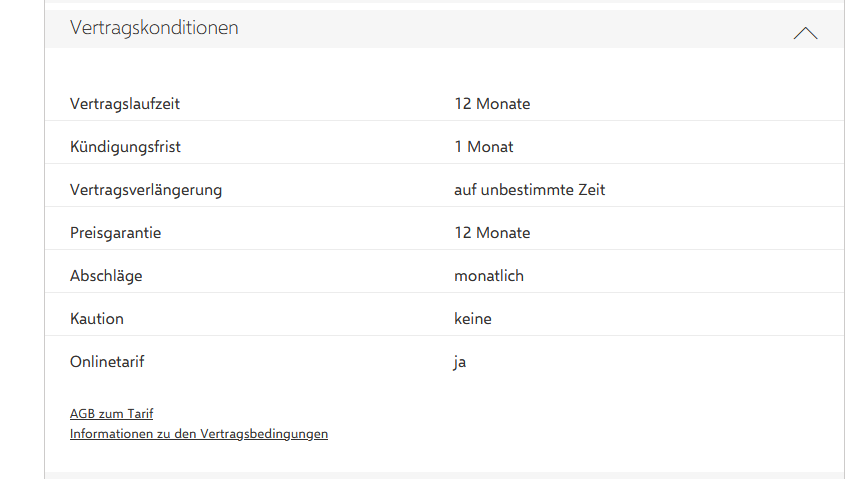The width and height of the screenshot is (865, 479).
Task: Click the Vertragsverlängerung row label
Action: pos(146,190)
